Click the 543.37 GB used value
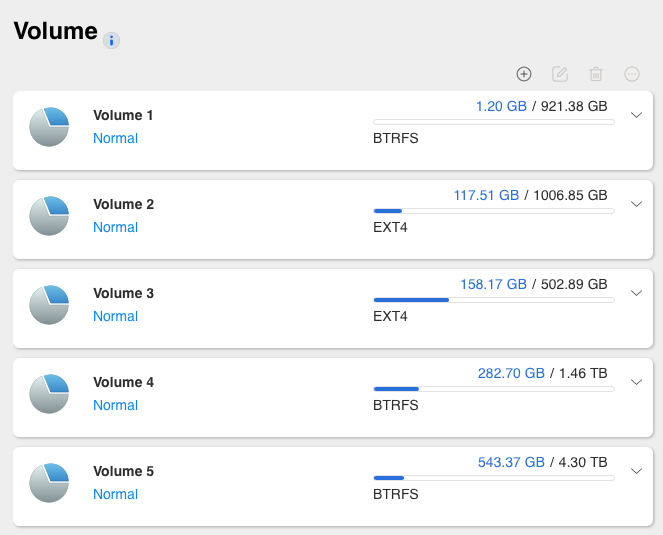Image resolution: width=663 pixels, height=535 pixels. pyautogui.click(x=511, y=462)
